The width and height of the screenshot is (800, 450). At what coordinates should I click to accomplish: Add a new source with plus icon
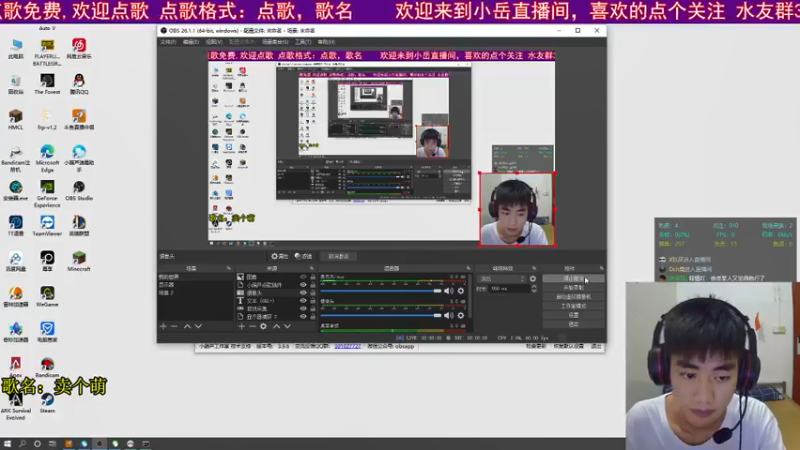tap(241, 326)
